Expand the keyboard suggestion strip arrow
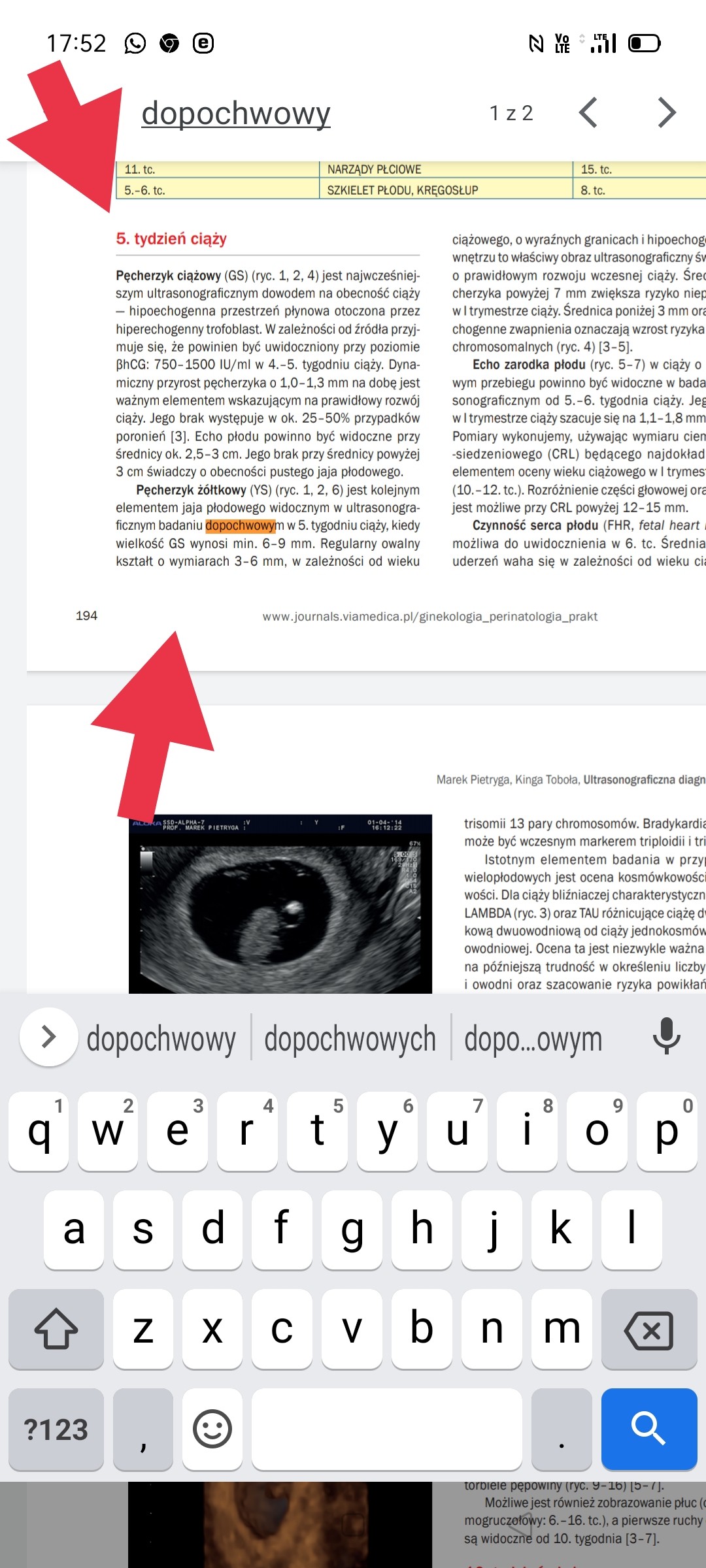The image size is (706, 1568). pos(48,1037)
